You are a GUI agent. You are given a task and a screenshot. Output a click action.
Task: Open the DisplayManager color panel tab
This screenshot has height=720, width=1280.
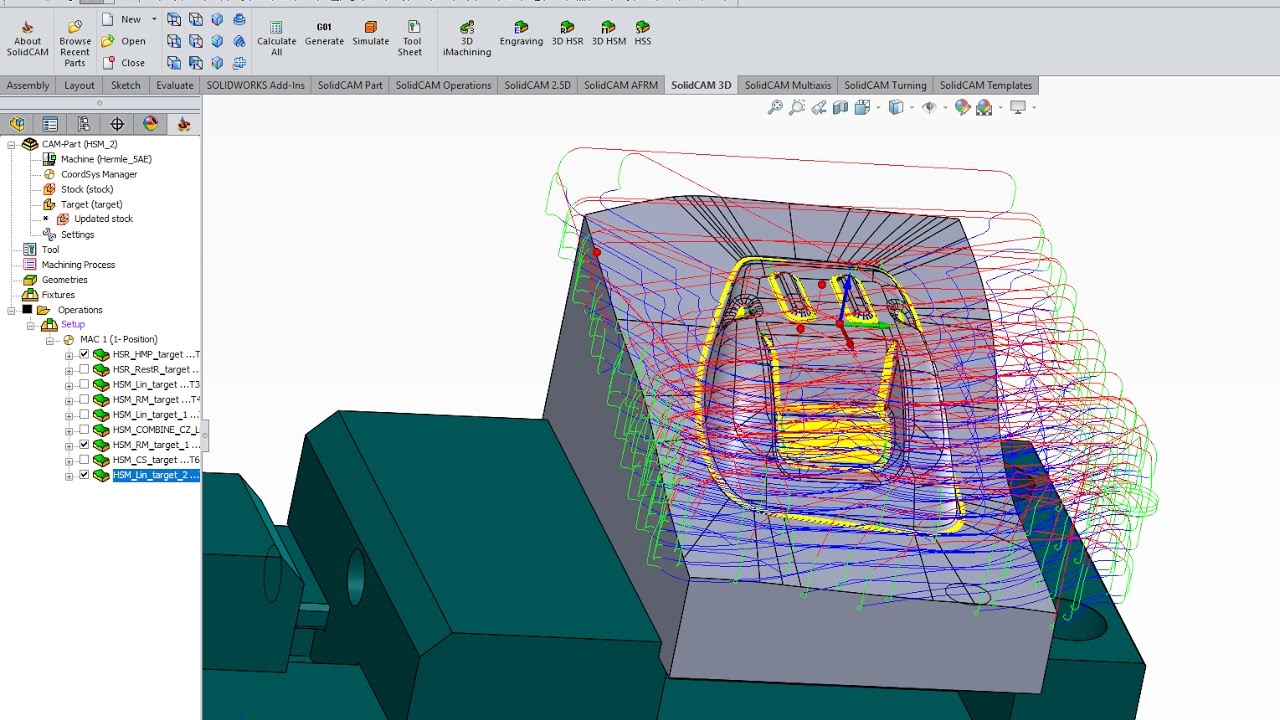pyautogui.click(x=150, y=124)
